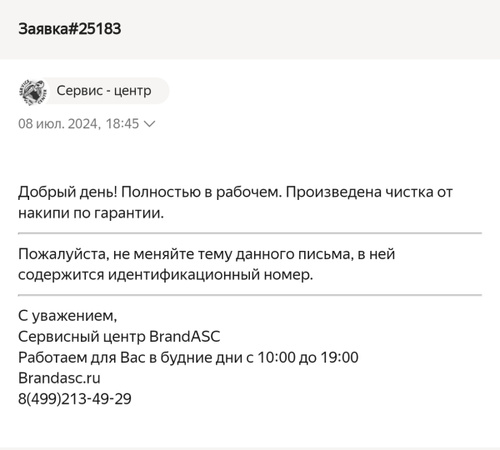Click the word BrandASC in the signature
500x450 pixels.
click(x=185, y=337)
